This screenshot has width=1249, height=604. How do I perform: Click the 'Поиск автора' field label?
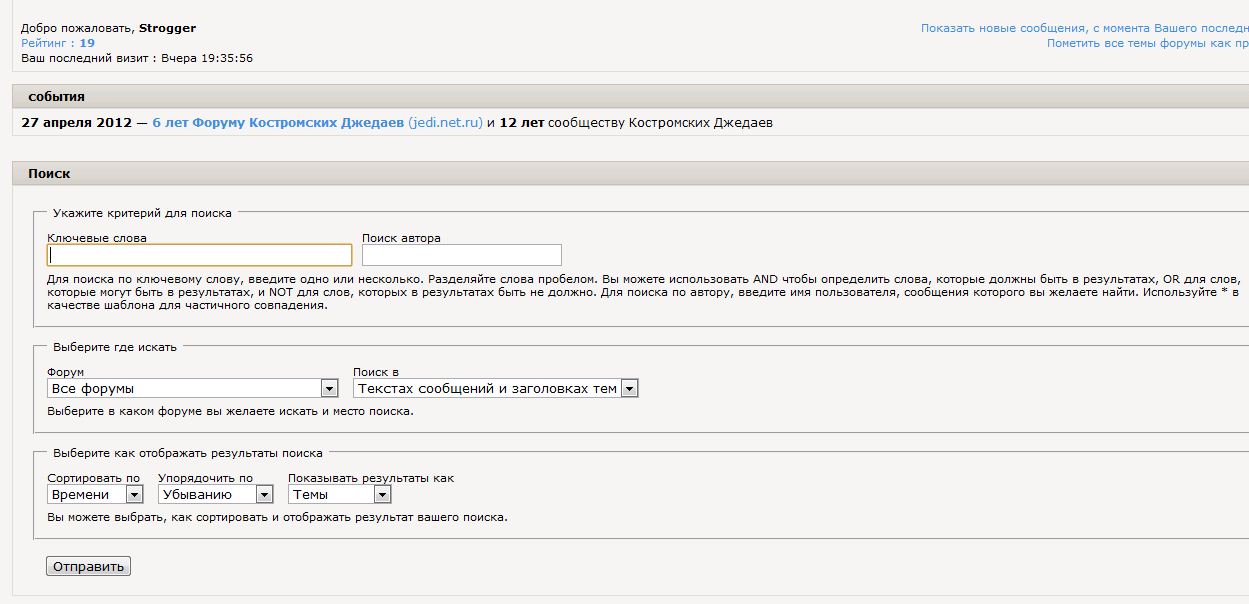click(x=401, y=238)
